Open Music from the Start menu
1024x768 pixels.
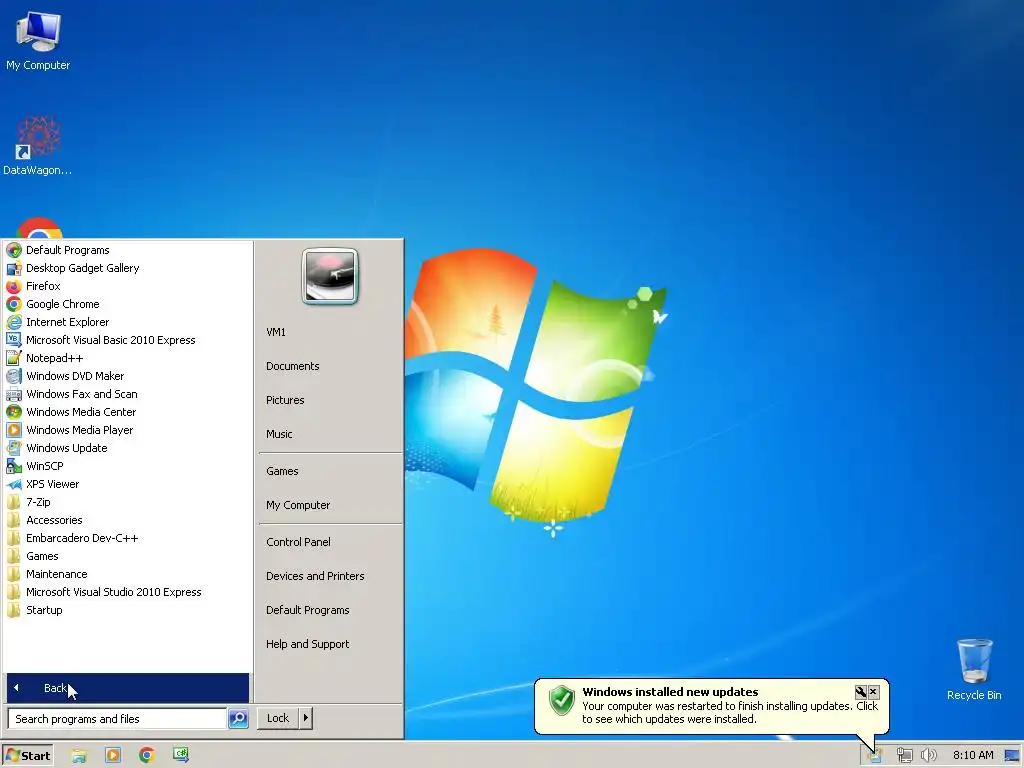click(x=280, y=434)
